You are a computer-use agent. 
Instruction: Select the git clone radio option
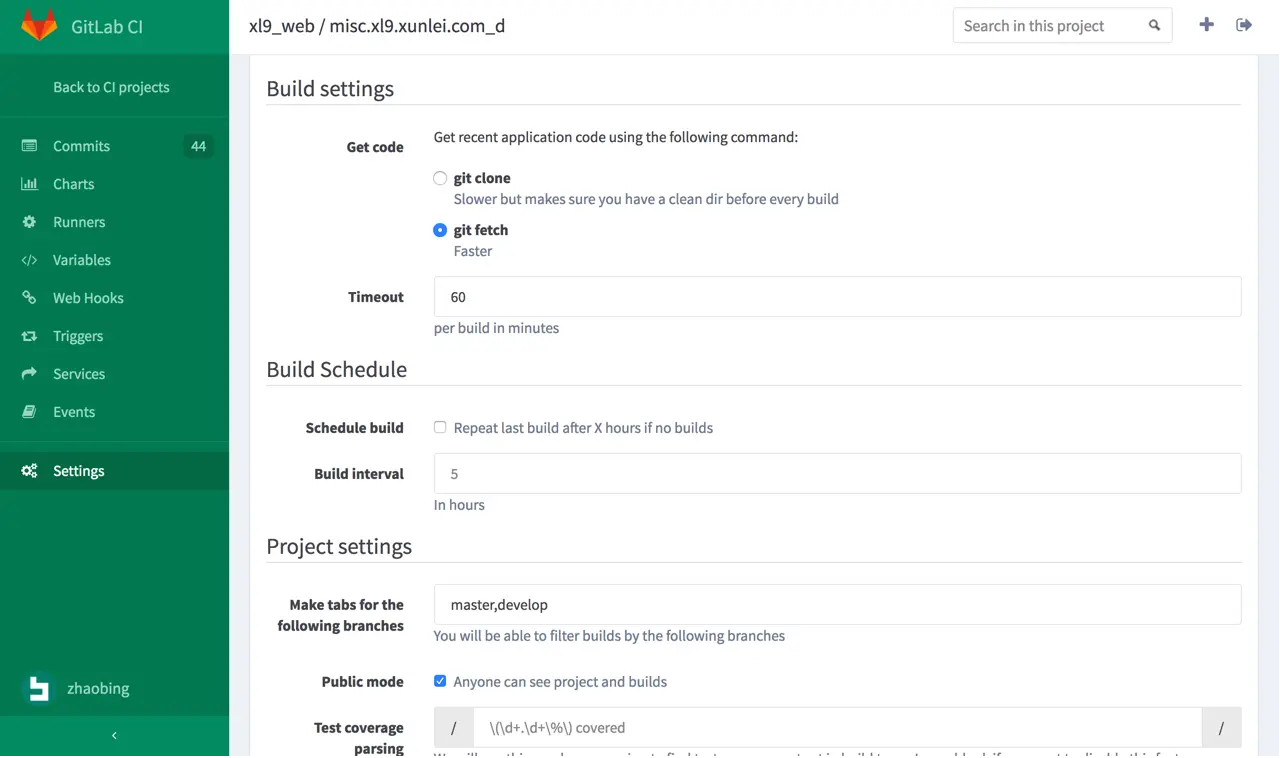coord(440,178)
